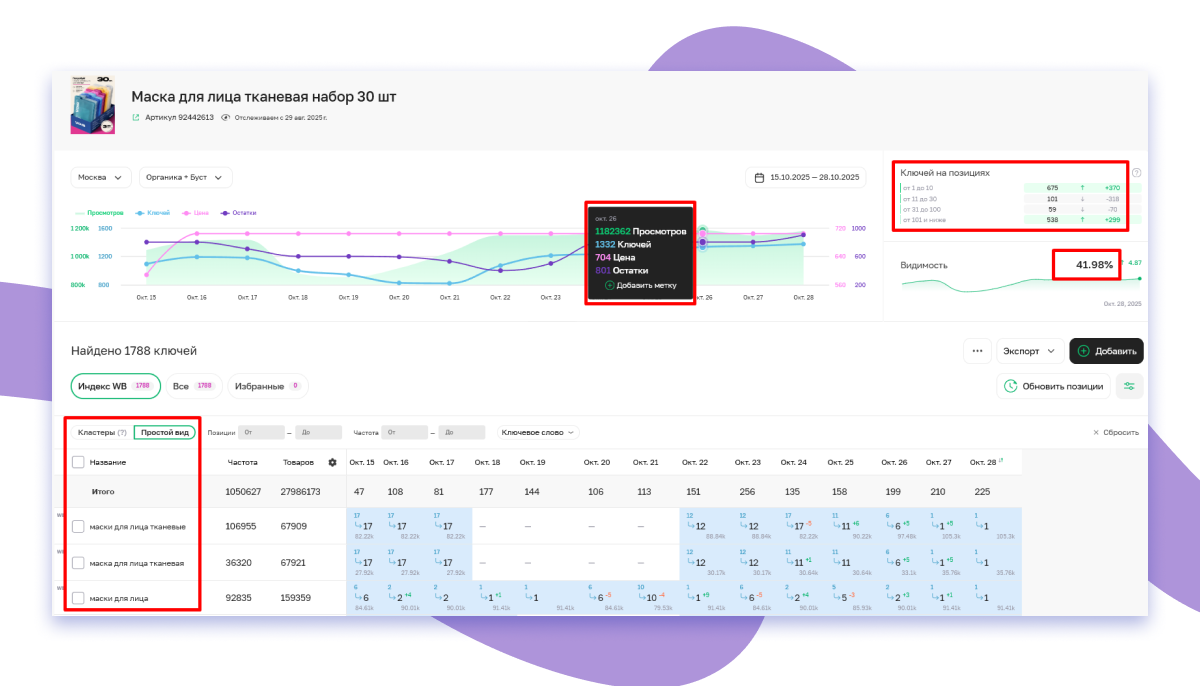Click the calendar icon in date range
The height and width of the screenshot is (686, 1200).
tap(760, 177)
